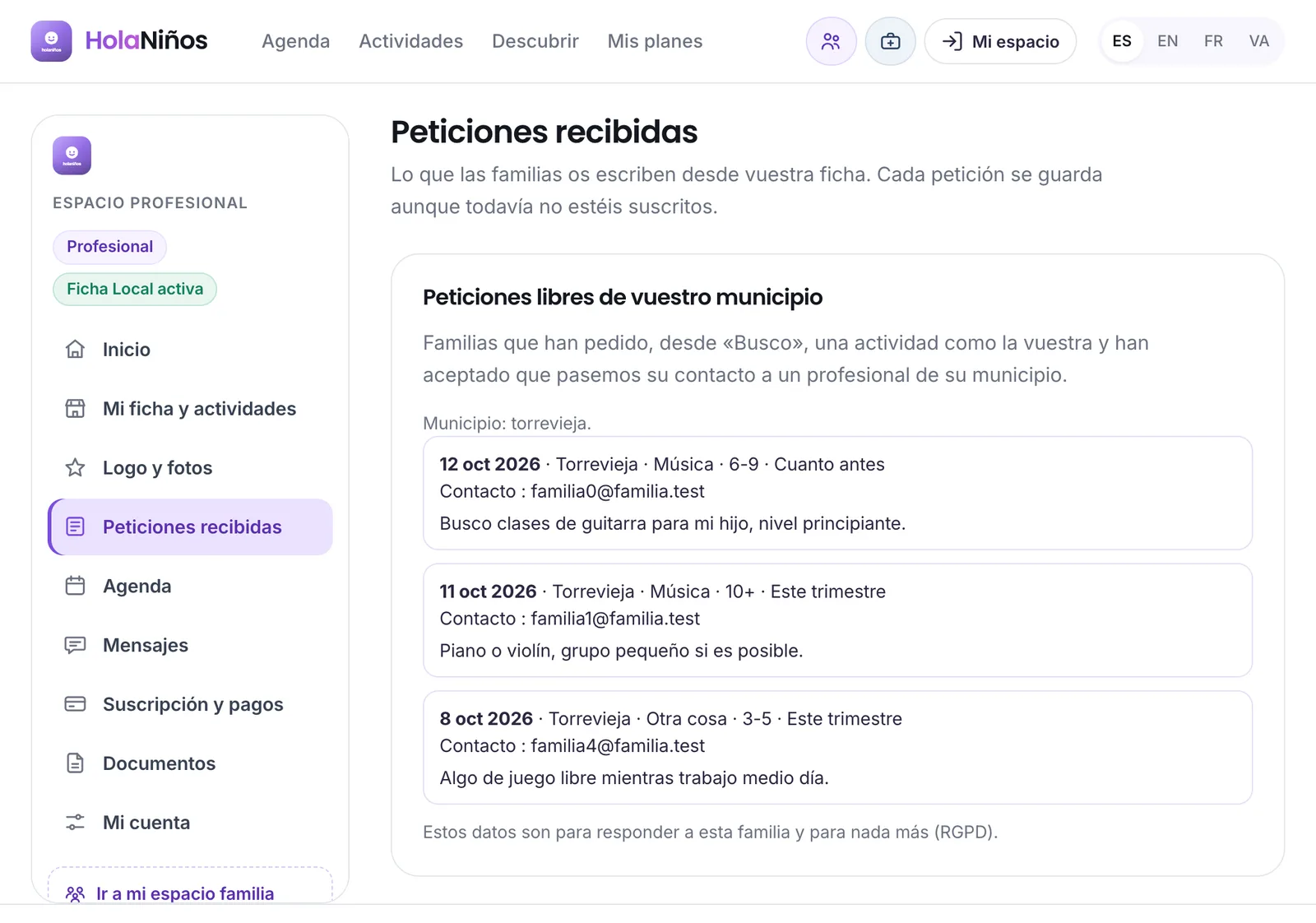Open Mensajes in the sidebar
The height and width of the screenshot is (923, 1316).
[x=190, y=646]
